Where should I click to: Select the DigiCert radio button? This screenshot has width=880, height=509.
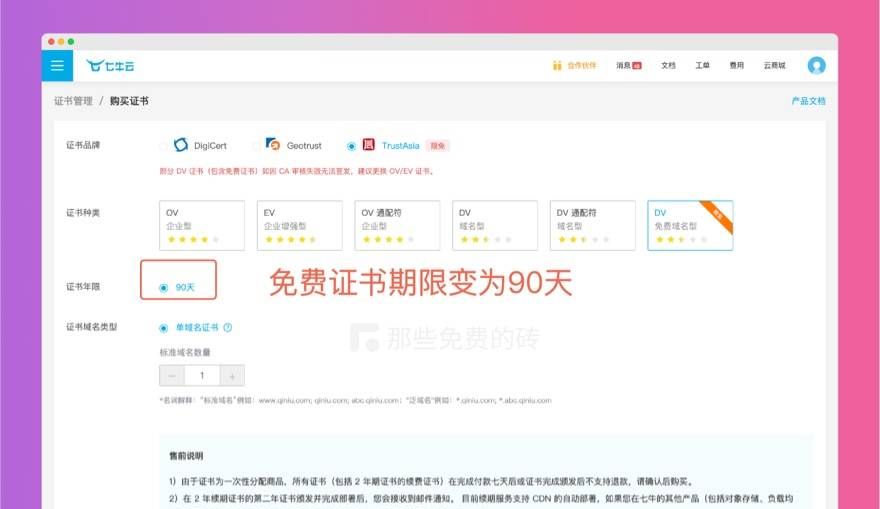[x=163, y=146]
